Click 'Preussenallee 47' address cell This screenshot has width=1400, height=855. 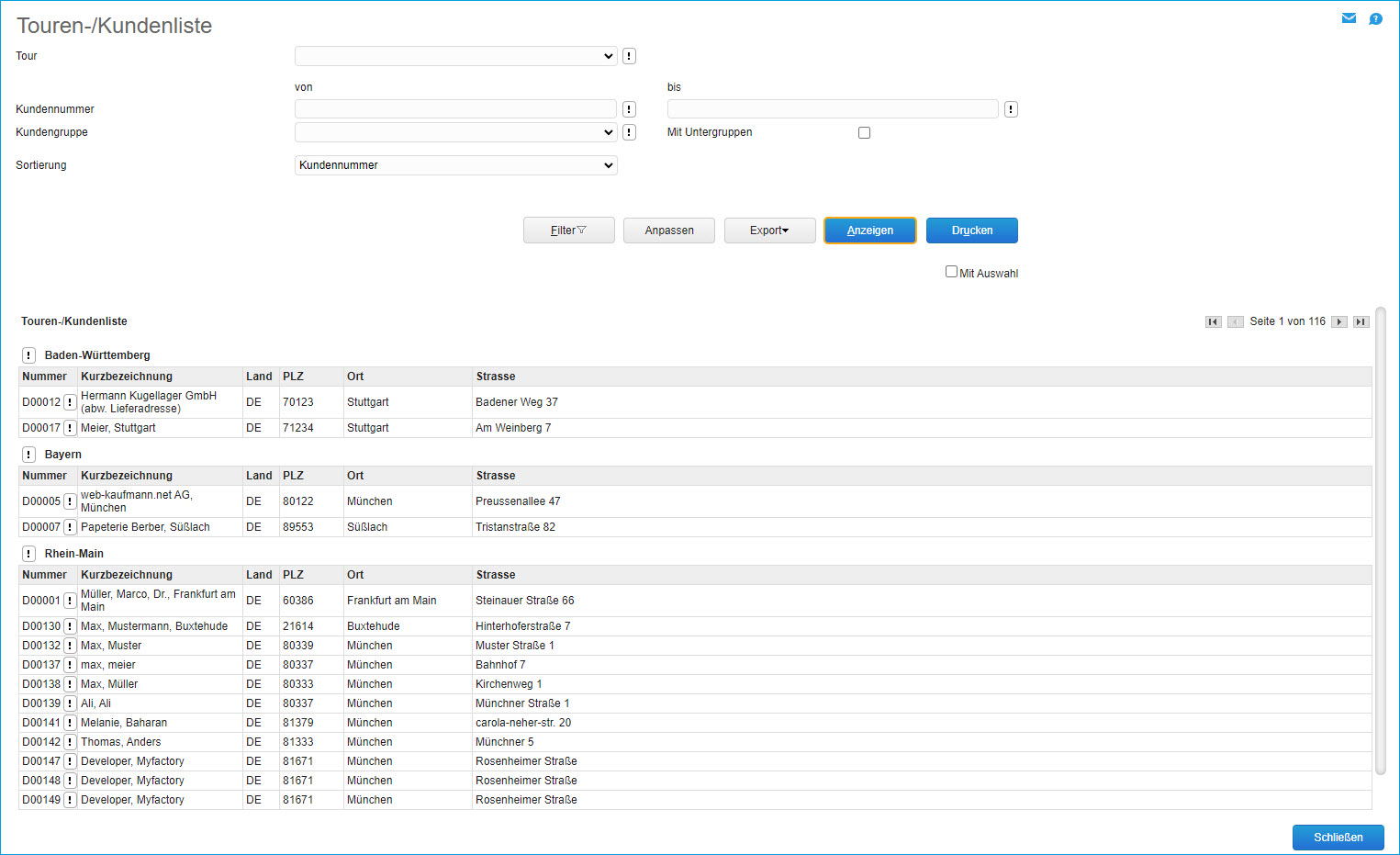[518, 501]
